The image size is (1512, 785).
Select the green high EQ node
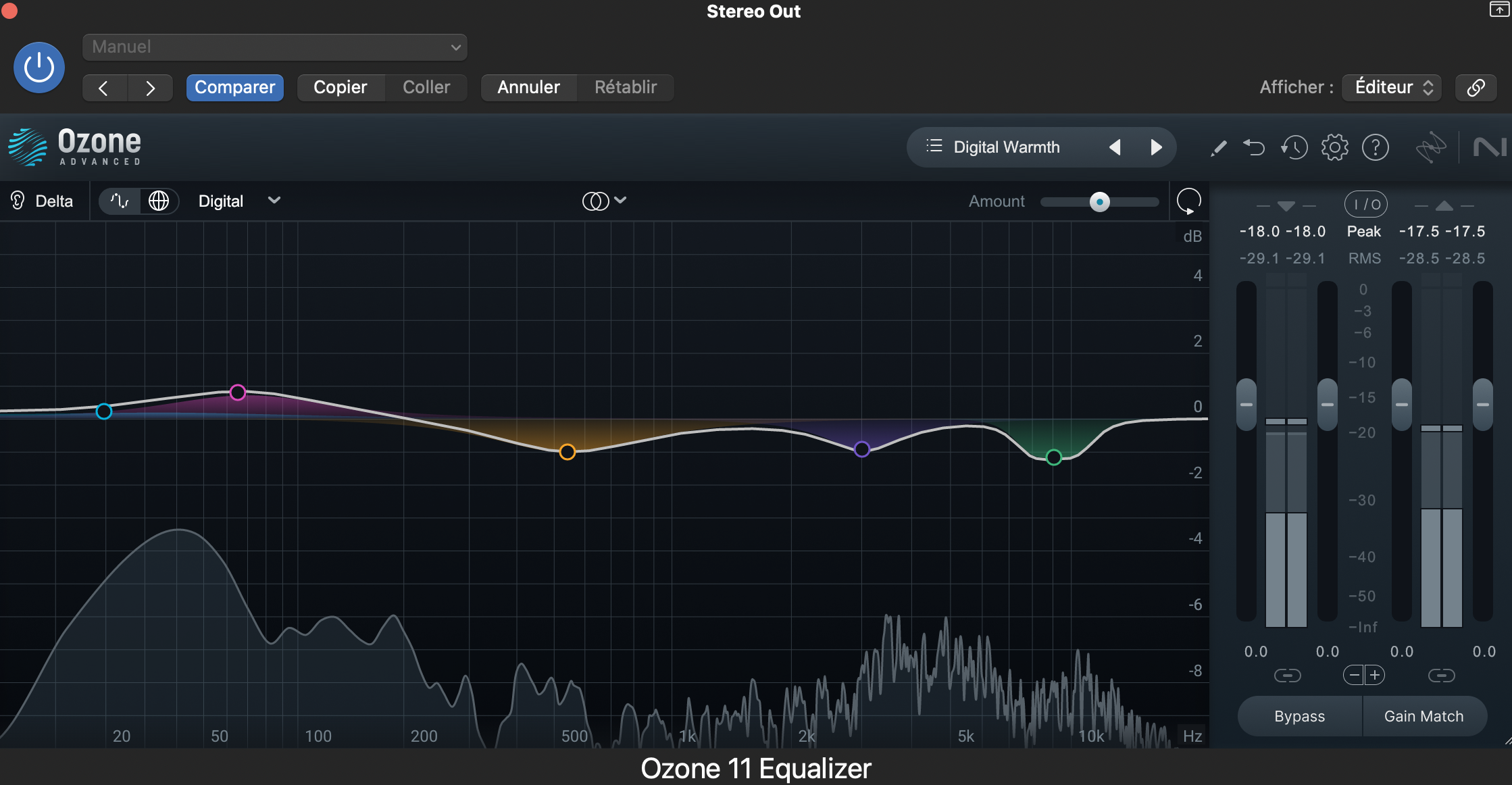tap(1054, 457)
